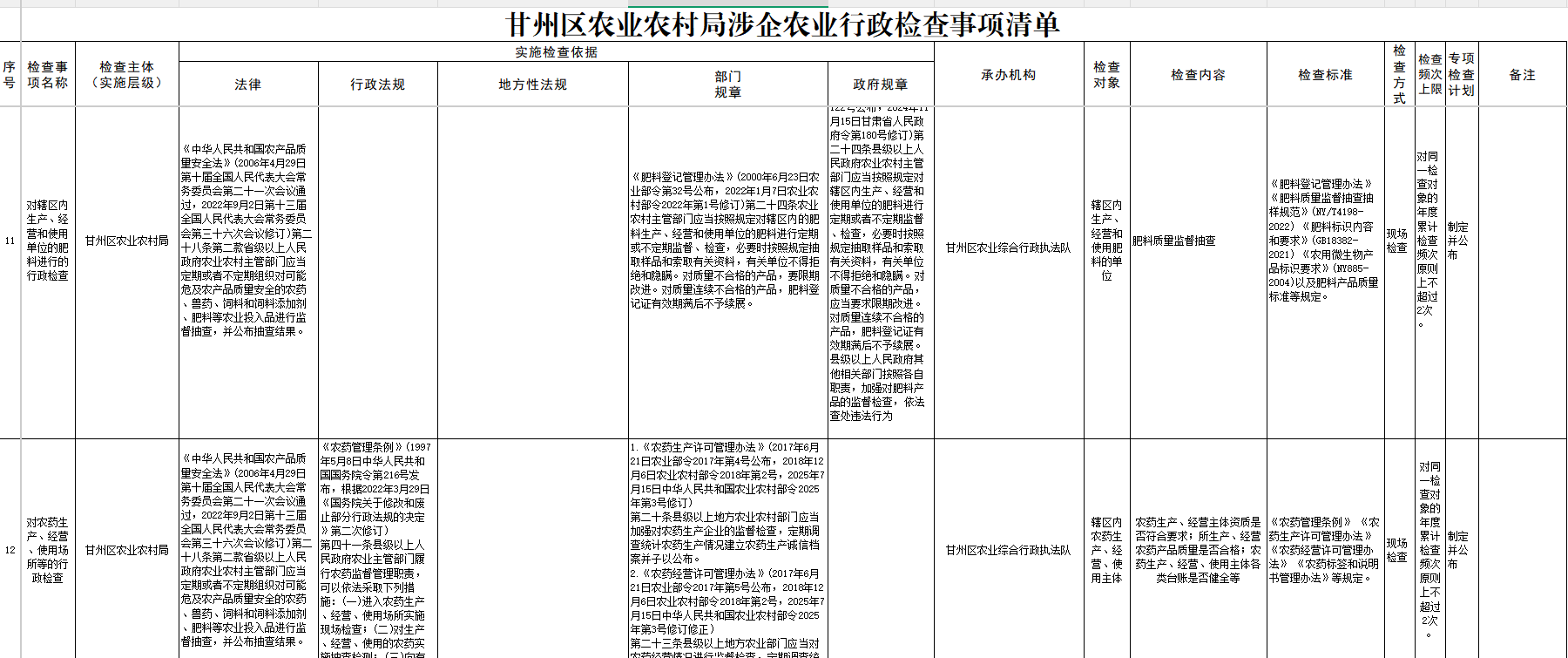Image resolution: width=1568 pixels, height=658 pixels.
Task: Click the 政府规章 sub-header cell
Action: 880,85
